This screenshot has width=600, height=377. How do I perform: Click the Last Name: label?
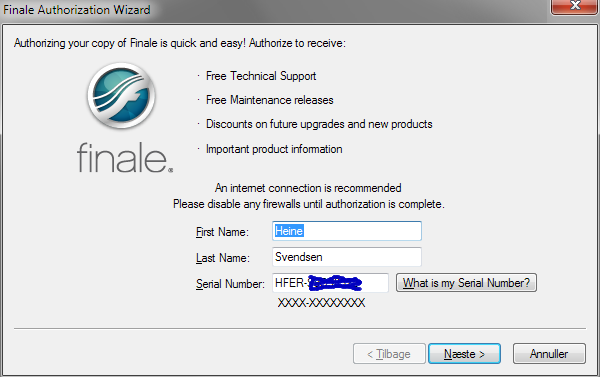point(223,258)
